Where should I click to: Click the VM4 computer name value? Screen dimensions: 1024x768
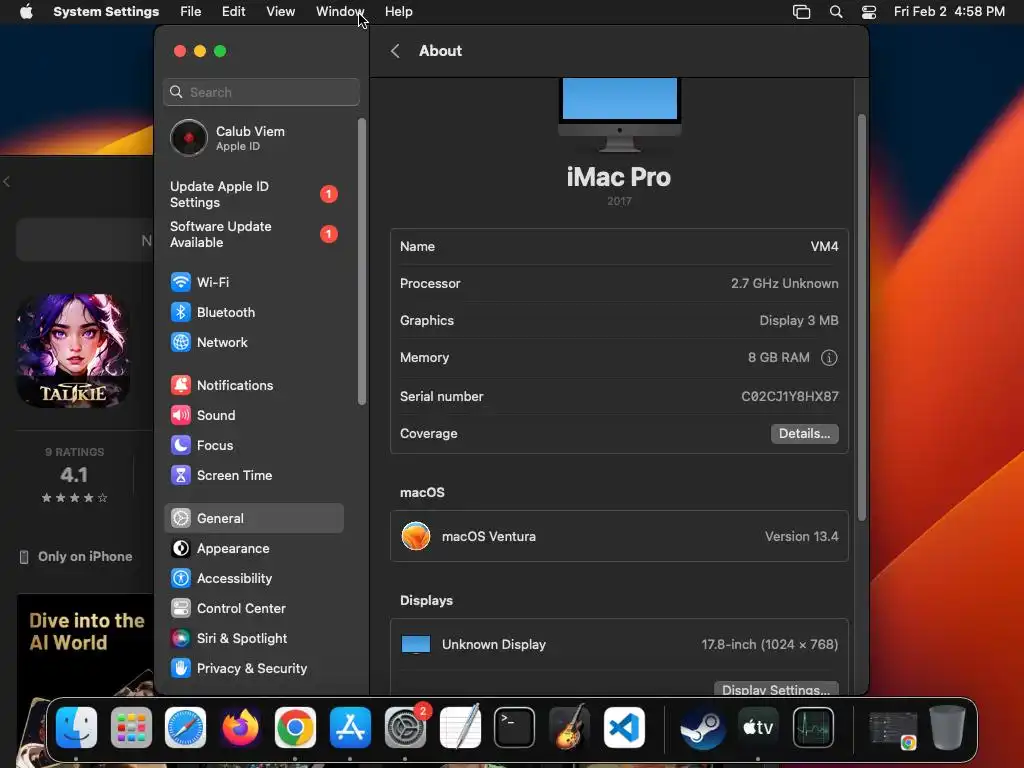point(824,247)
